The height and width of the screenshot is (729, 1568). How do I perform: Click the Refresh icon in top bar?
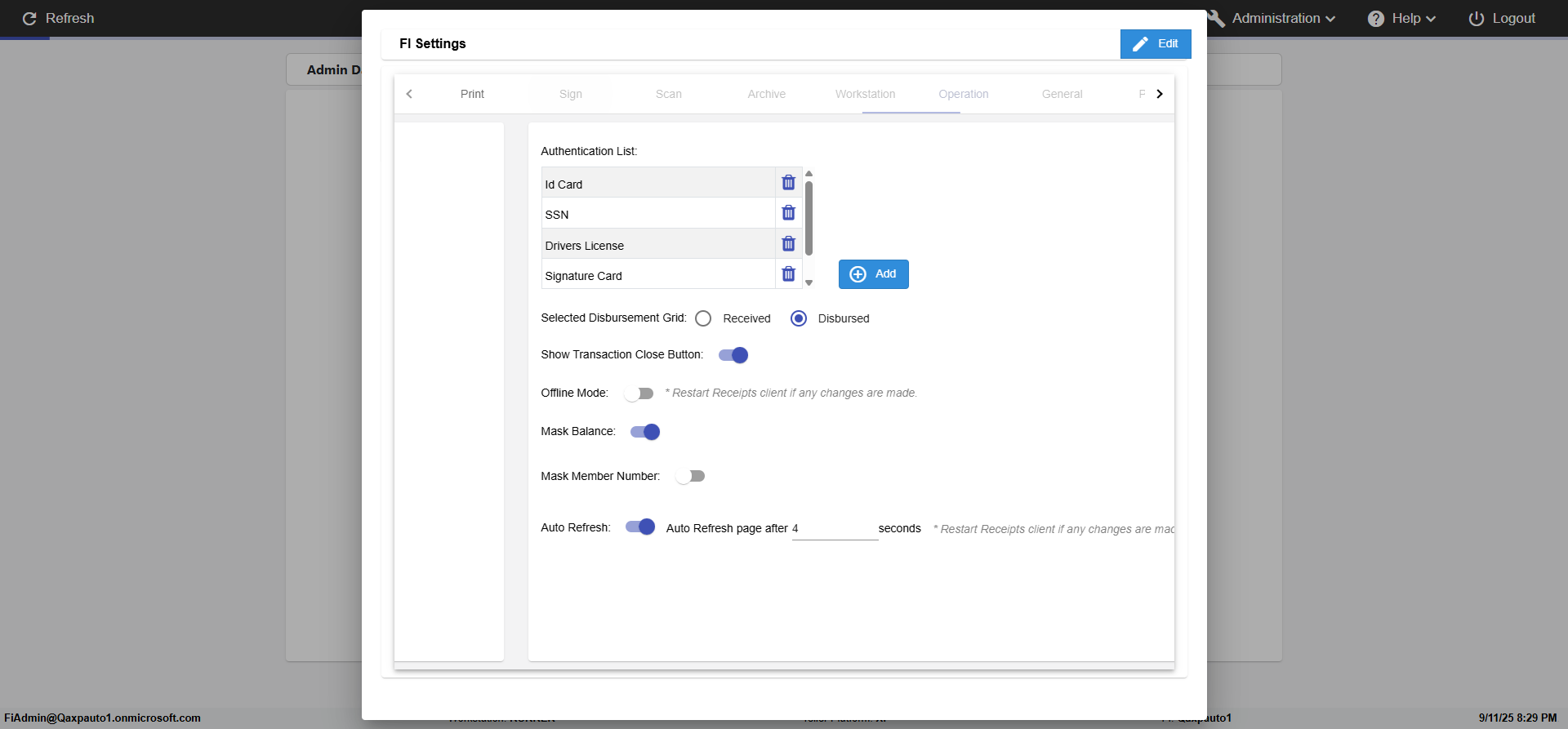click(x=29, y=19)
